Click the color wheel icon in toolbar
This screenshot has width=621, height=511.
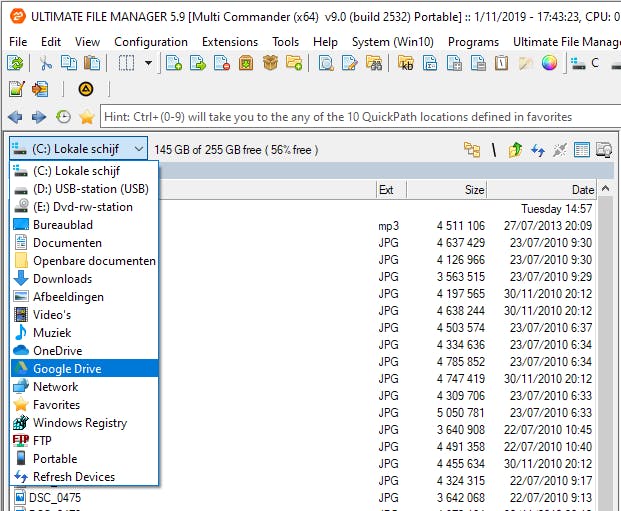[549, 63]
